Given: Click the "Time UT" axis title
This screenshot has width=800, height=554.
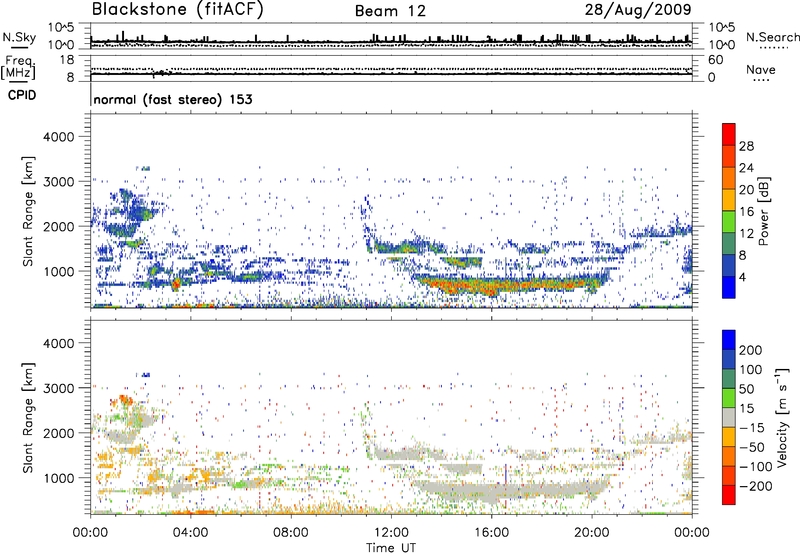Looking at the screenshot, I should [x=391, y=548].
